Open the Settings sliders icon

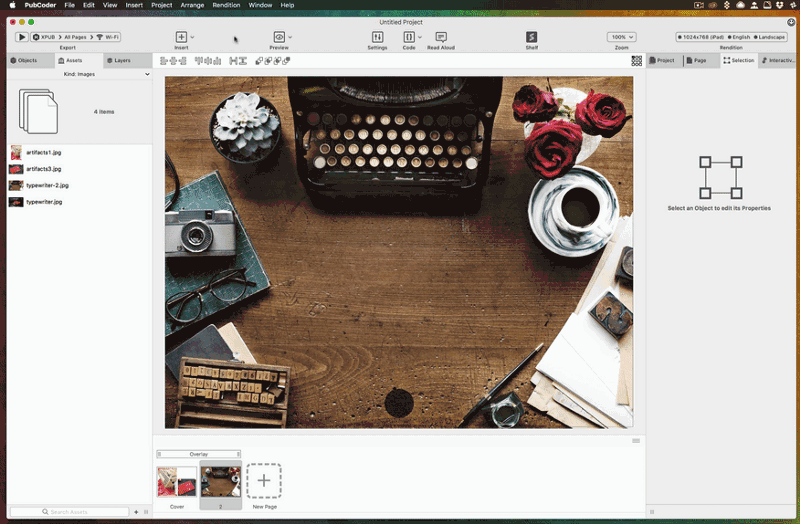point(378,37)
